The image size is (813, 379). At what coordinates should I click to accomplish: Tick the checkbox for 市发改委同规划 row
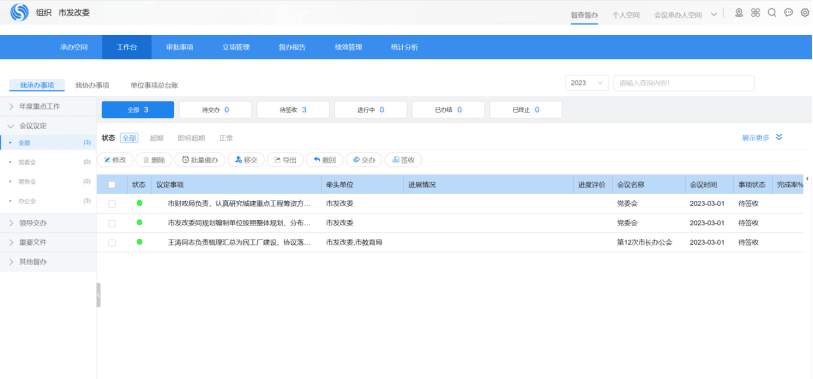coord(112,223)
